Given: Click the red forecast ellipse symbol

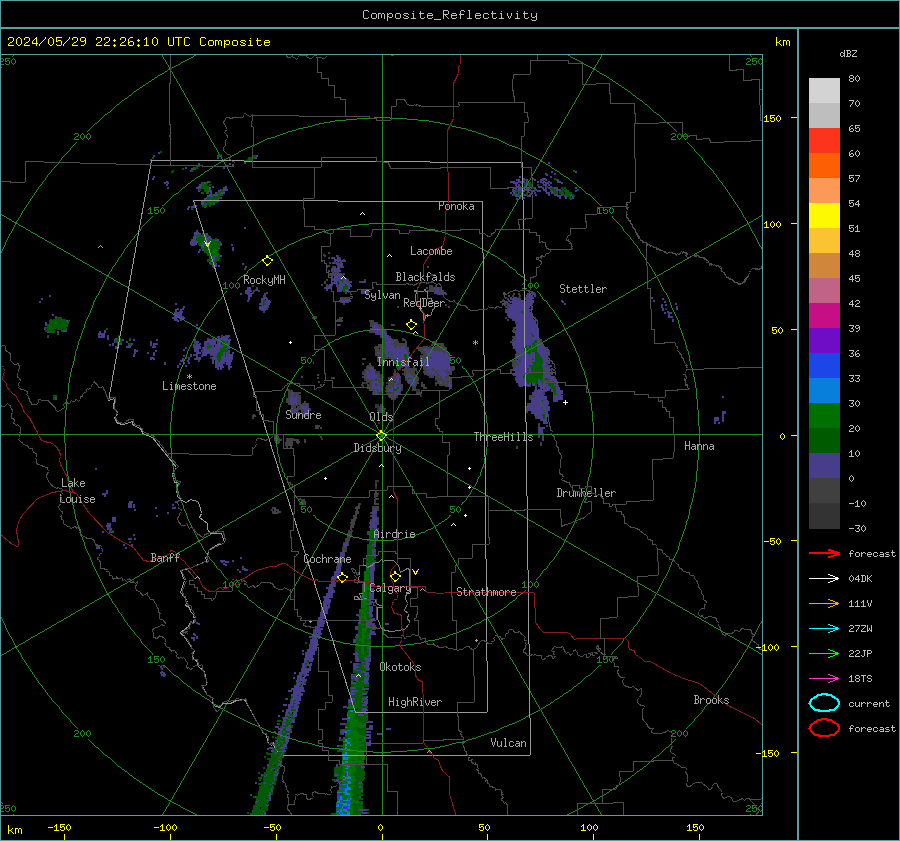Looking at the screenshot, I should click(x=824, y=728).
